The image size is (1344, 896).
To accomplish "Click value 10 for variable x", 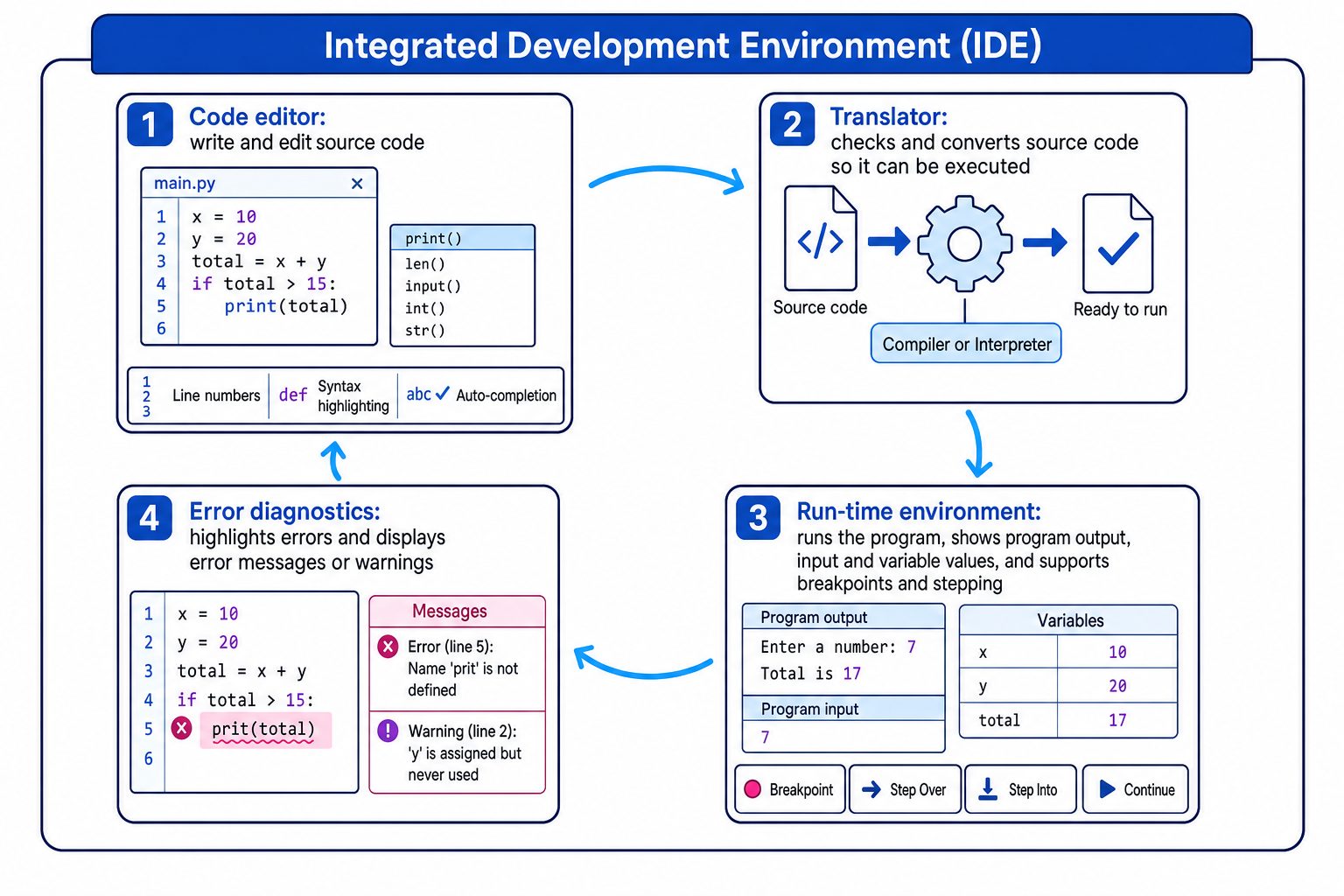I will tap(1117, 653).
